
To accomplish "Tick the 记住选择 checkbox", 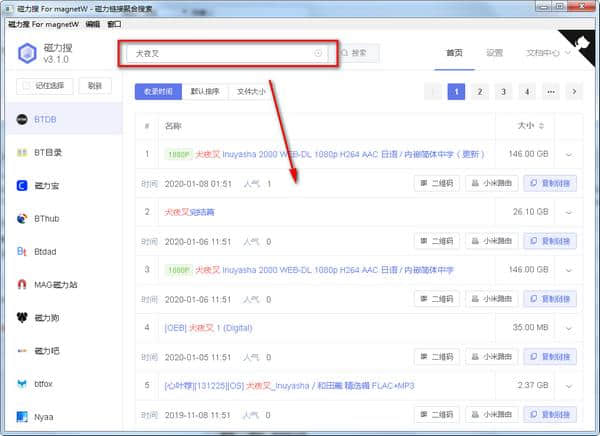I will coord(24,86).
